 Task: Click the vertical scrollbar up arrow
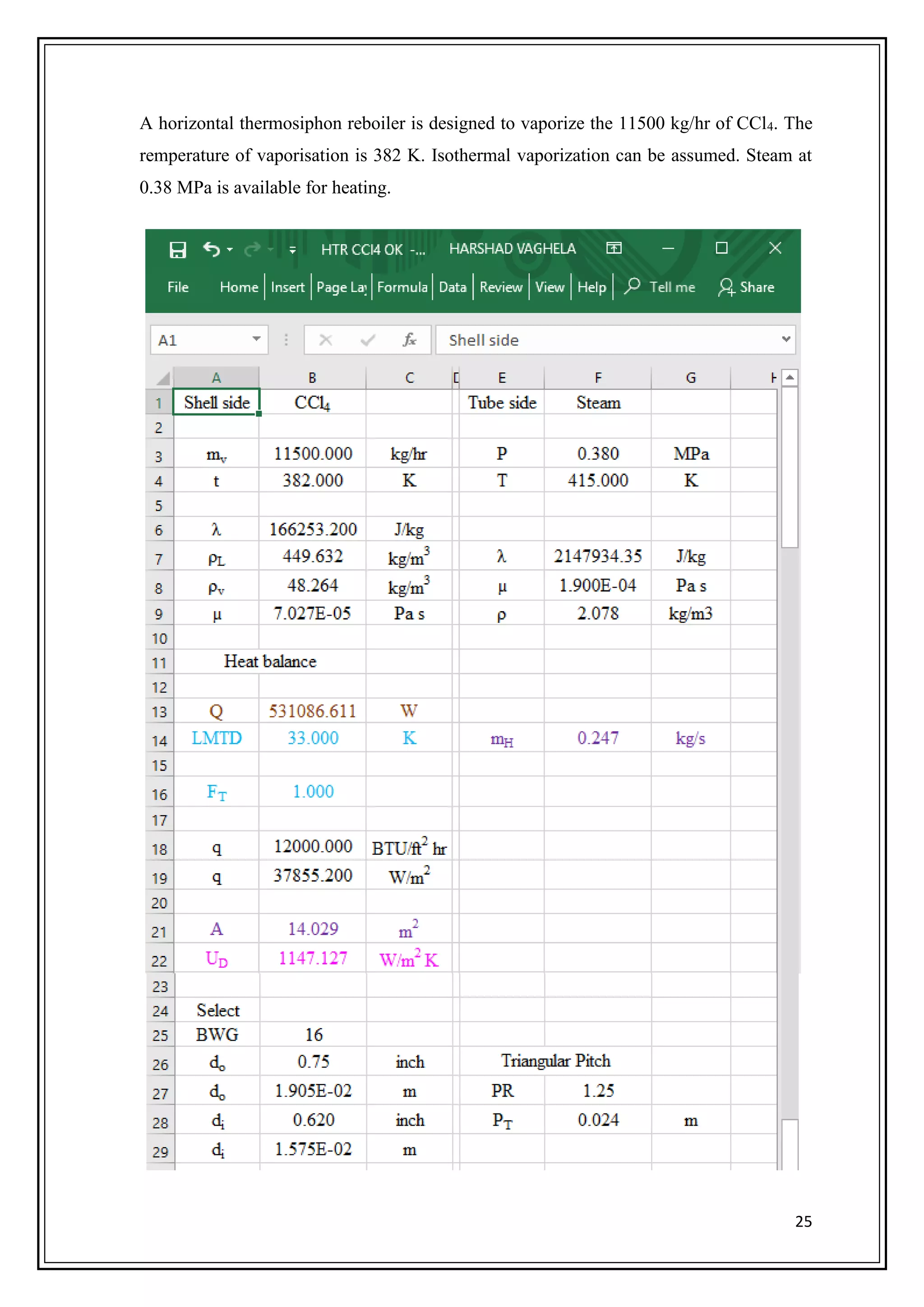click(x=790, y=377)
